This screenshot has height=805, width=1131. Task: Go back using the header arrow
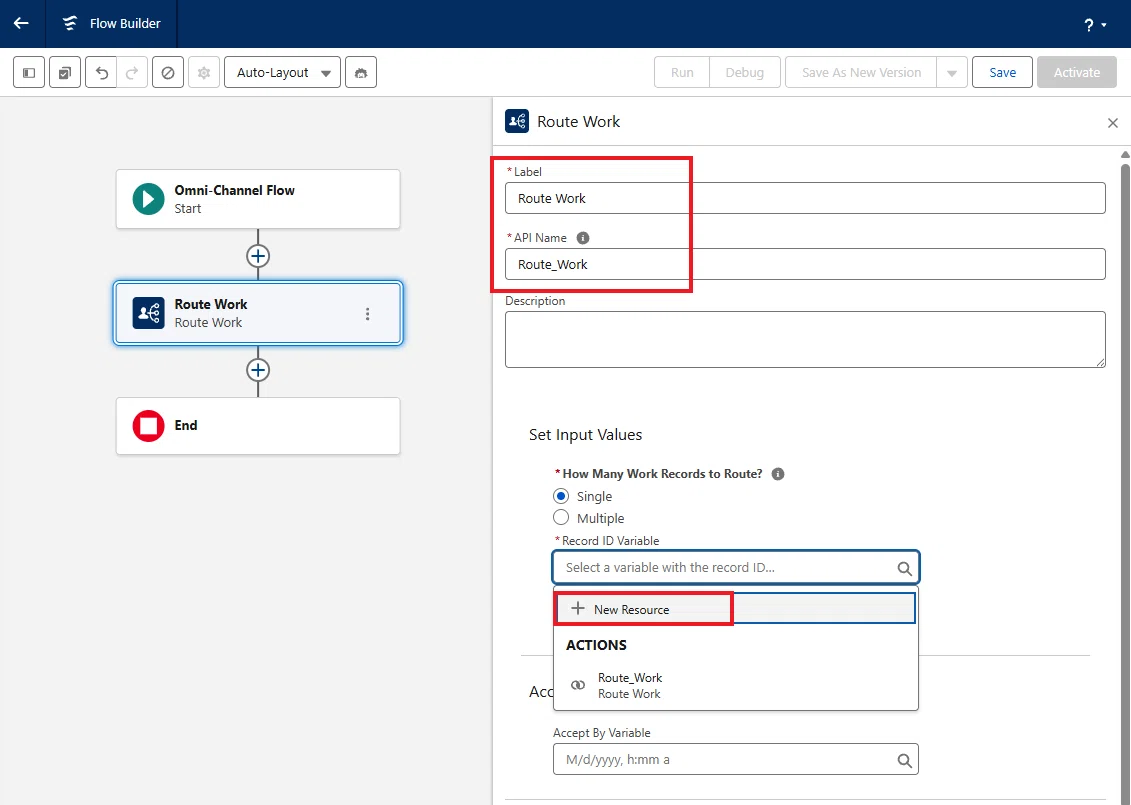21,23
